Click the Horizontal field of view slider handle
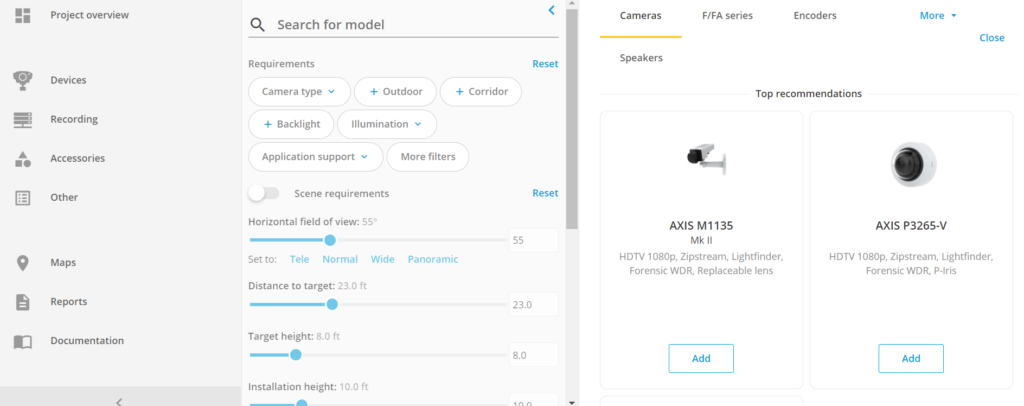 [330, 240]
